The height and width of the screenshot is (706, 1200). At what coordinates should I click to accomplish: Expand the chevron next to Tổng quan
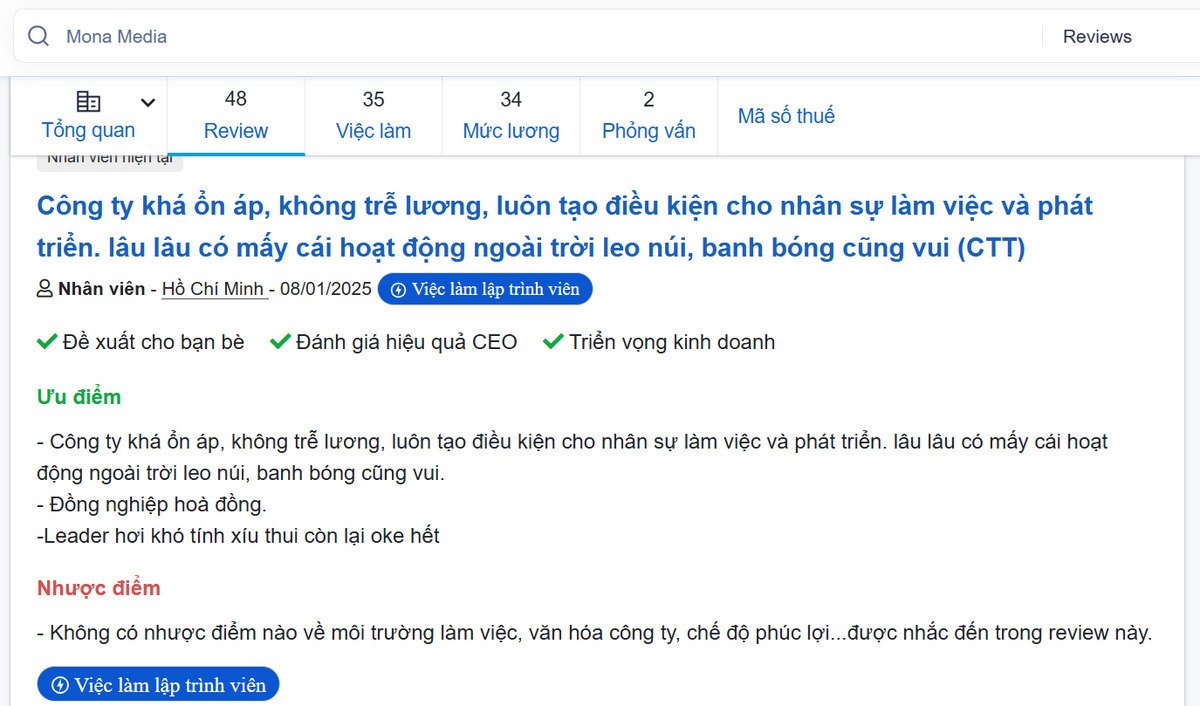click(148, 102)
